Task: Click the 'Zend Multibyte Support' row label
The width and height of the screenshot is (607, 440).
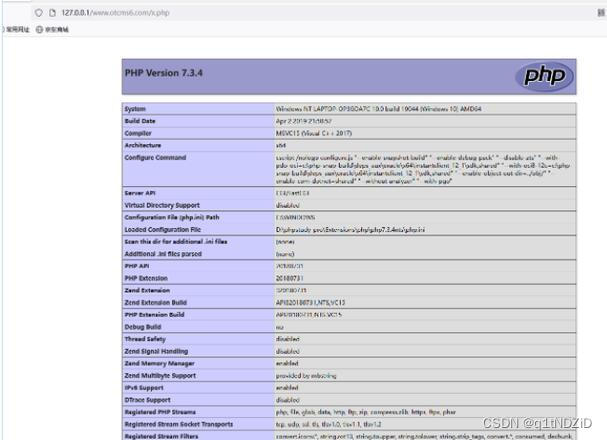Action: pos(160,376)
